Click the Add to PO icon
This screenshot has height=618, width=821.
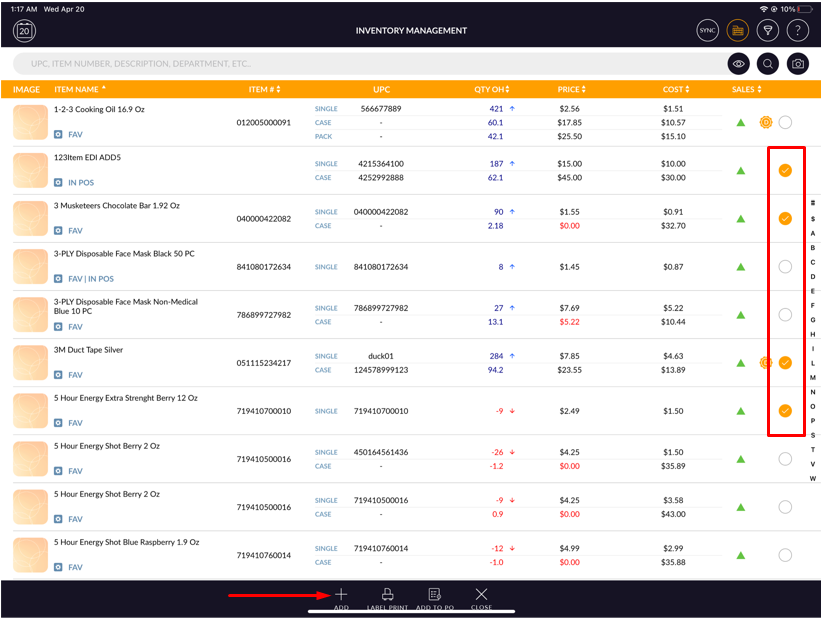coord(435,595)
